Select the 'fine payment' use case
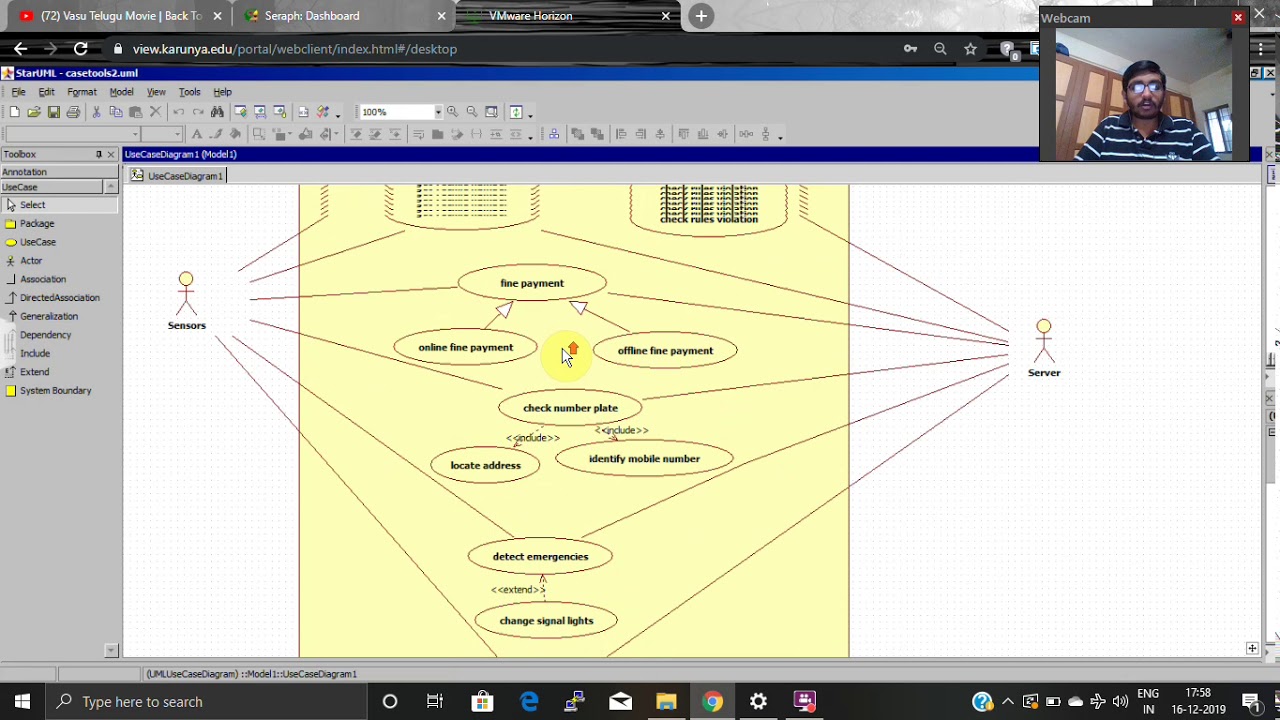This screenshot has height=720, width=1280. pyautogui.click(x=532, y=283)
